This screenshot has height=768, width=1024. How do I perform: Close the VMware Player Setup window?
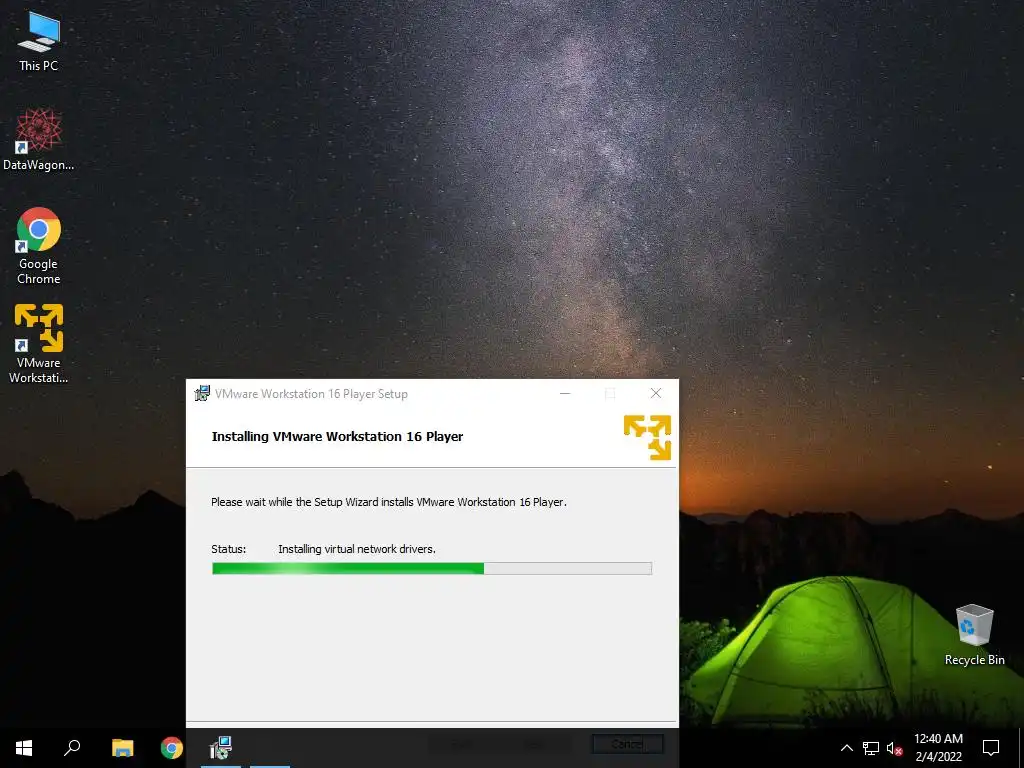click(x=656, y=393)
